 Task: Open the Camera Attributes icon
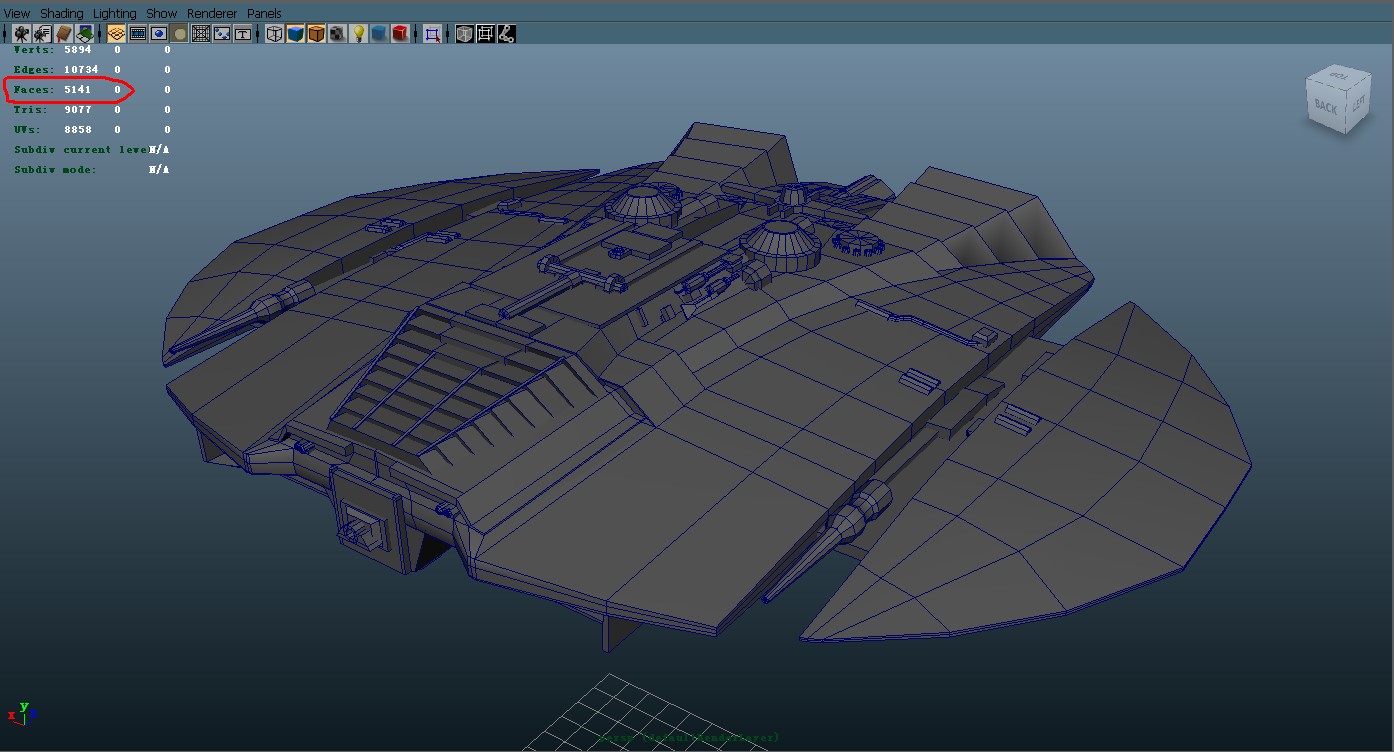click(42, 34)
